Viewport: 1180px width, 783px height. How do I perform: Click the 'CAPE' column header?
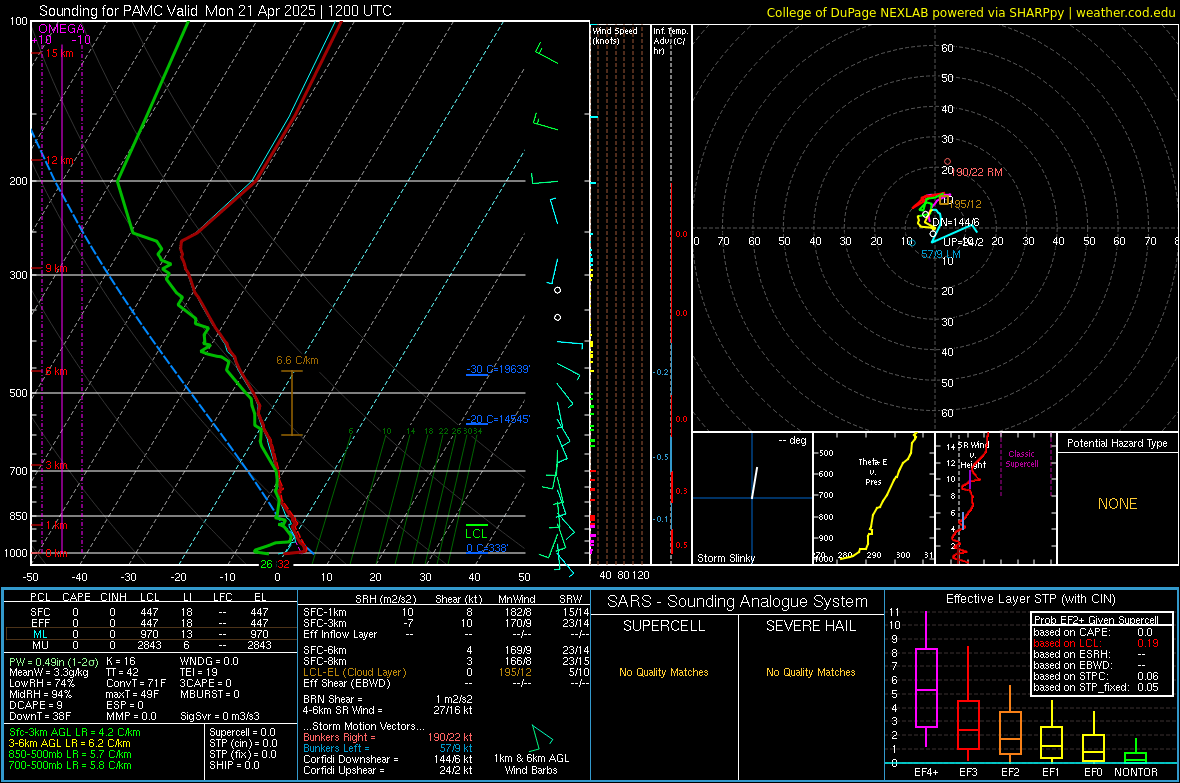coord(76,597)
